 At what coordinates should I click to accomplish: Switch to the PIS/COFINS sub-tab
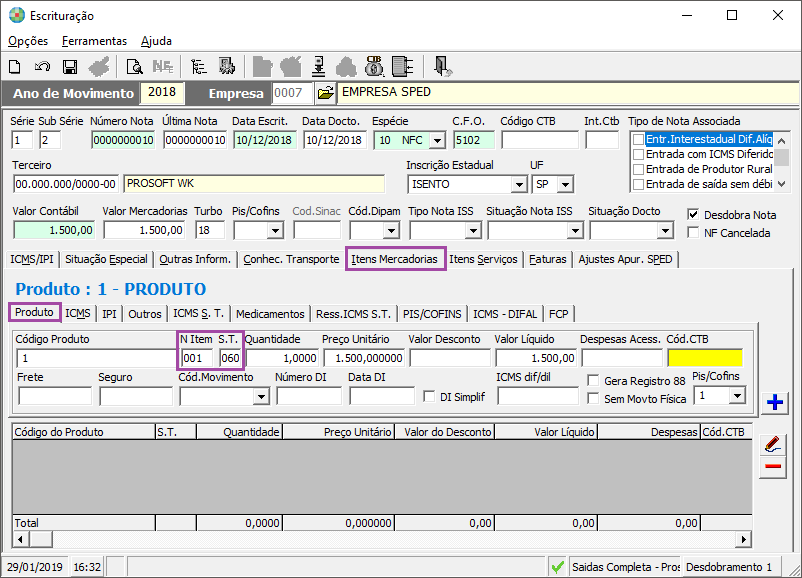(432, 313)
